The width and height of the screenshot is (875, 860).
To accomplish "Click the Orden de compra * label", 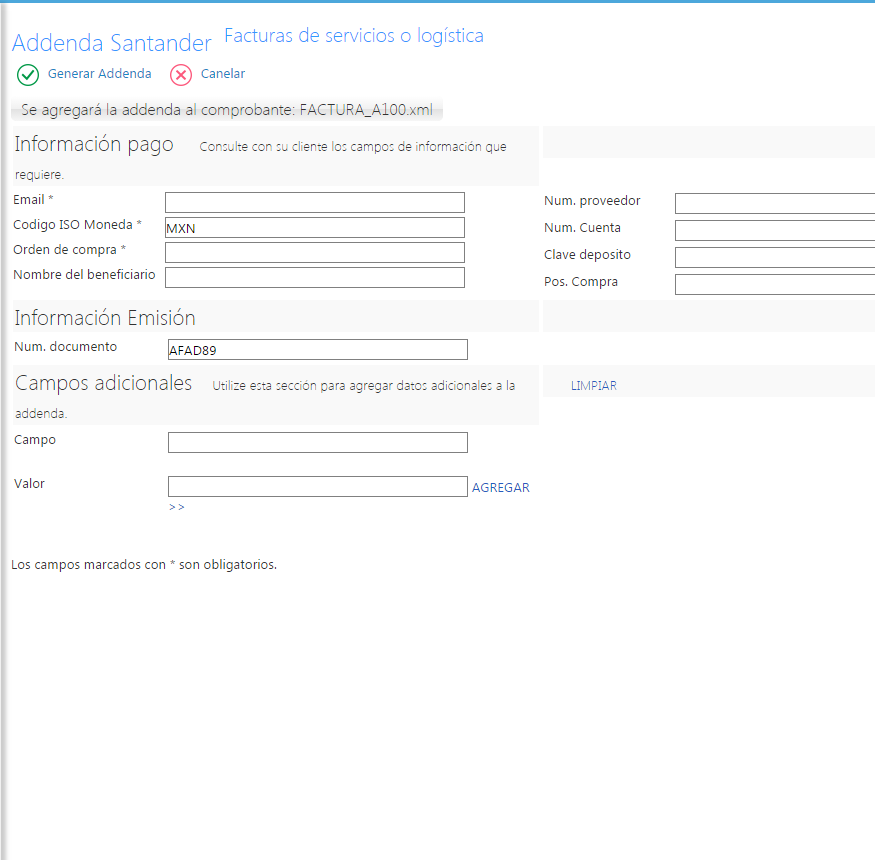I will click(x=70, y=250).
